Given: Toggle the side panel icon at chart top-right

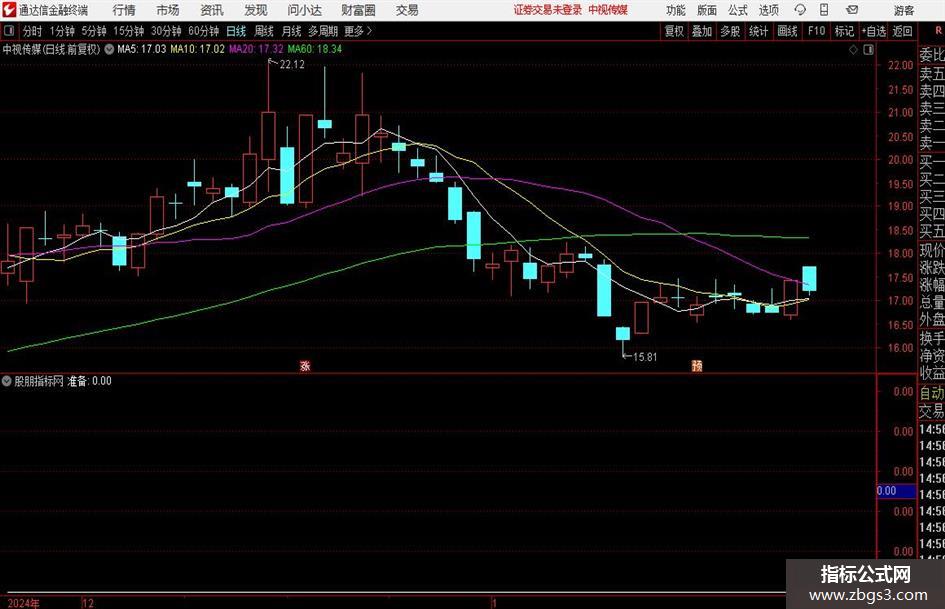Looking at the screenshot, I should pos(868,50).
